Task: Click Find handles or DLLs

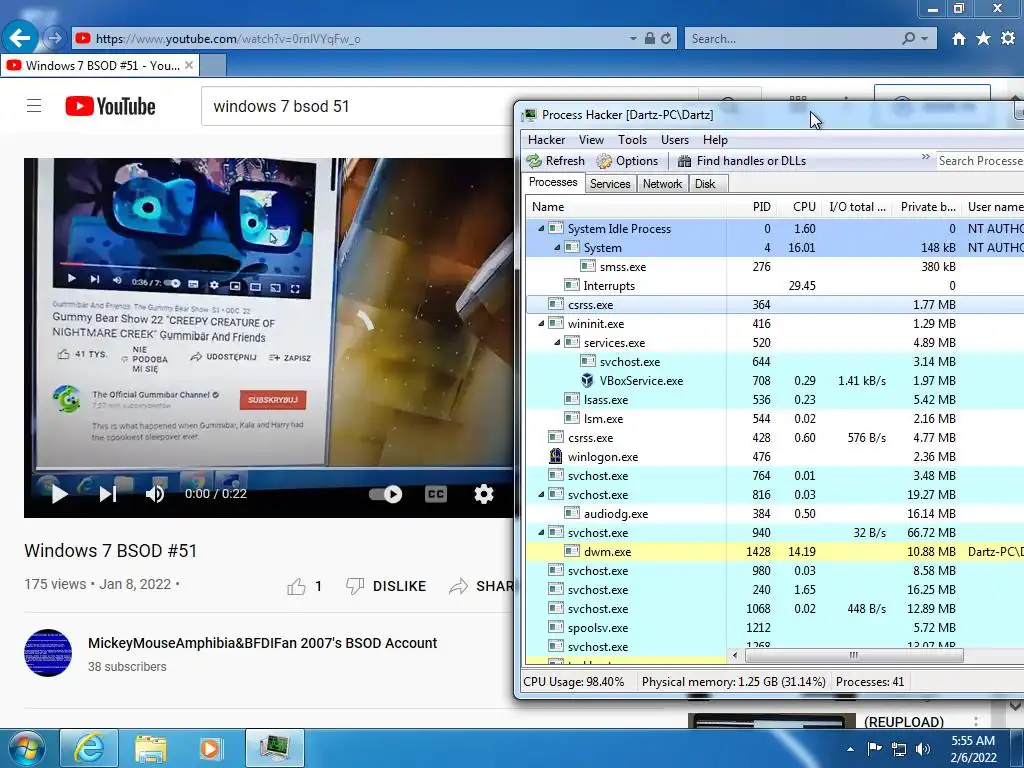Action: [742, 161]
